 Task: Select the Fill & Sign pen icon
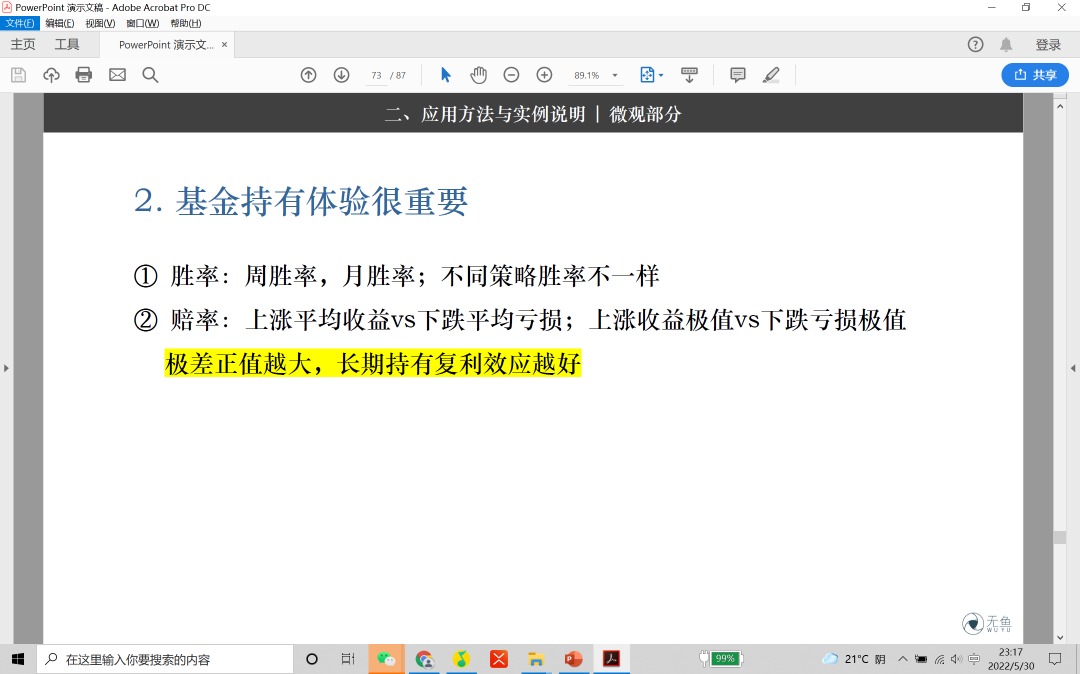click(x=771, y=74)
